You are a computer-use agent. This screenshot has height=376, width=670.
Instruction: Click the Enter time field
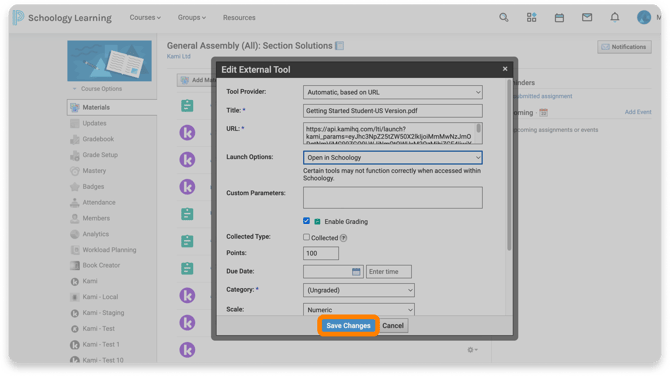coord(388,272)
